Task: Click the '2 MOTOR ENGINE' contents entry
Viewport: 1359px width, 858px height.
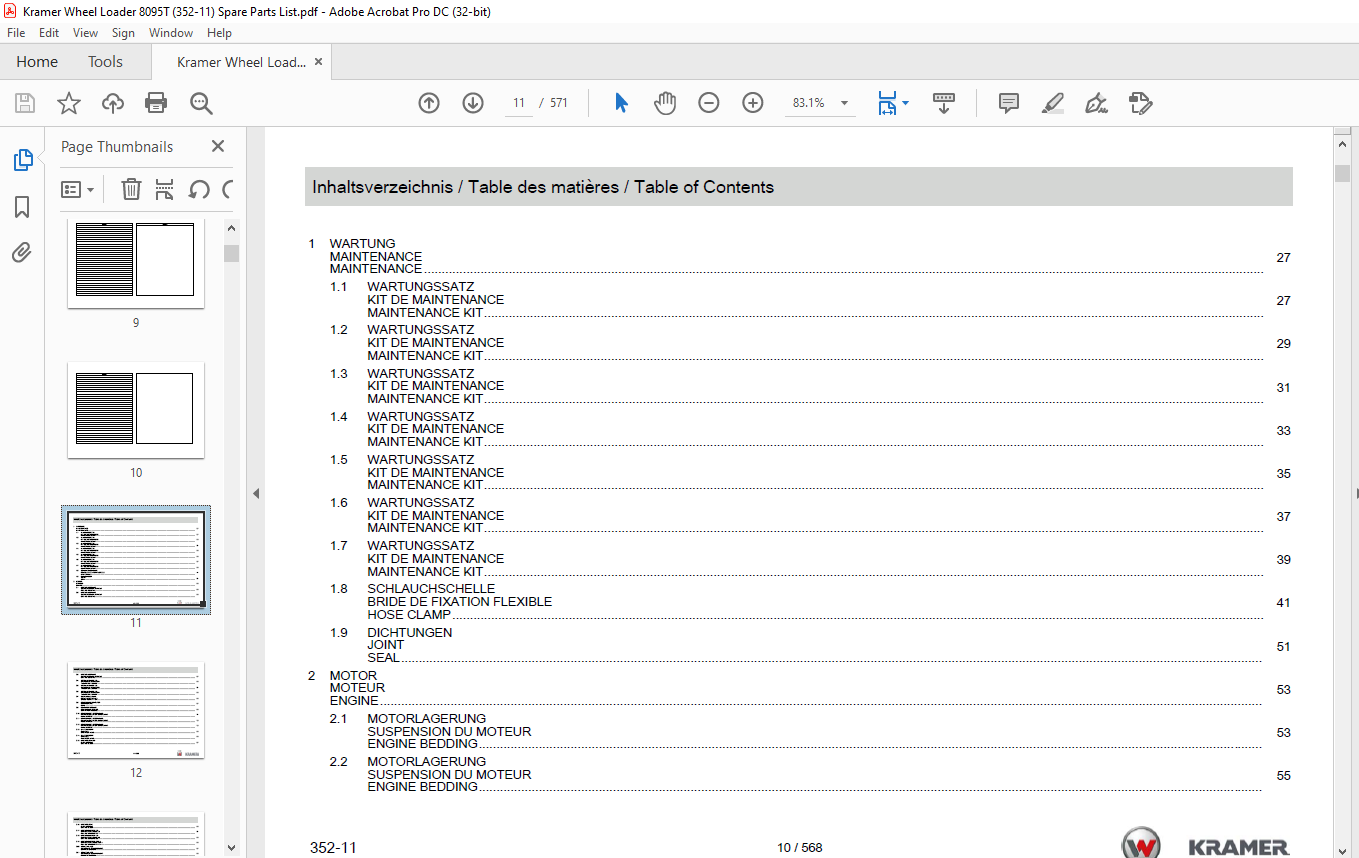Action: (x=799, y=688)
